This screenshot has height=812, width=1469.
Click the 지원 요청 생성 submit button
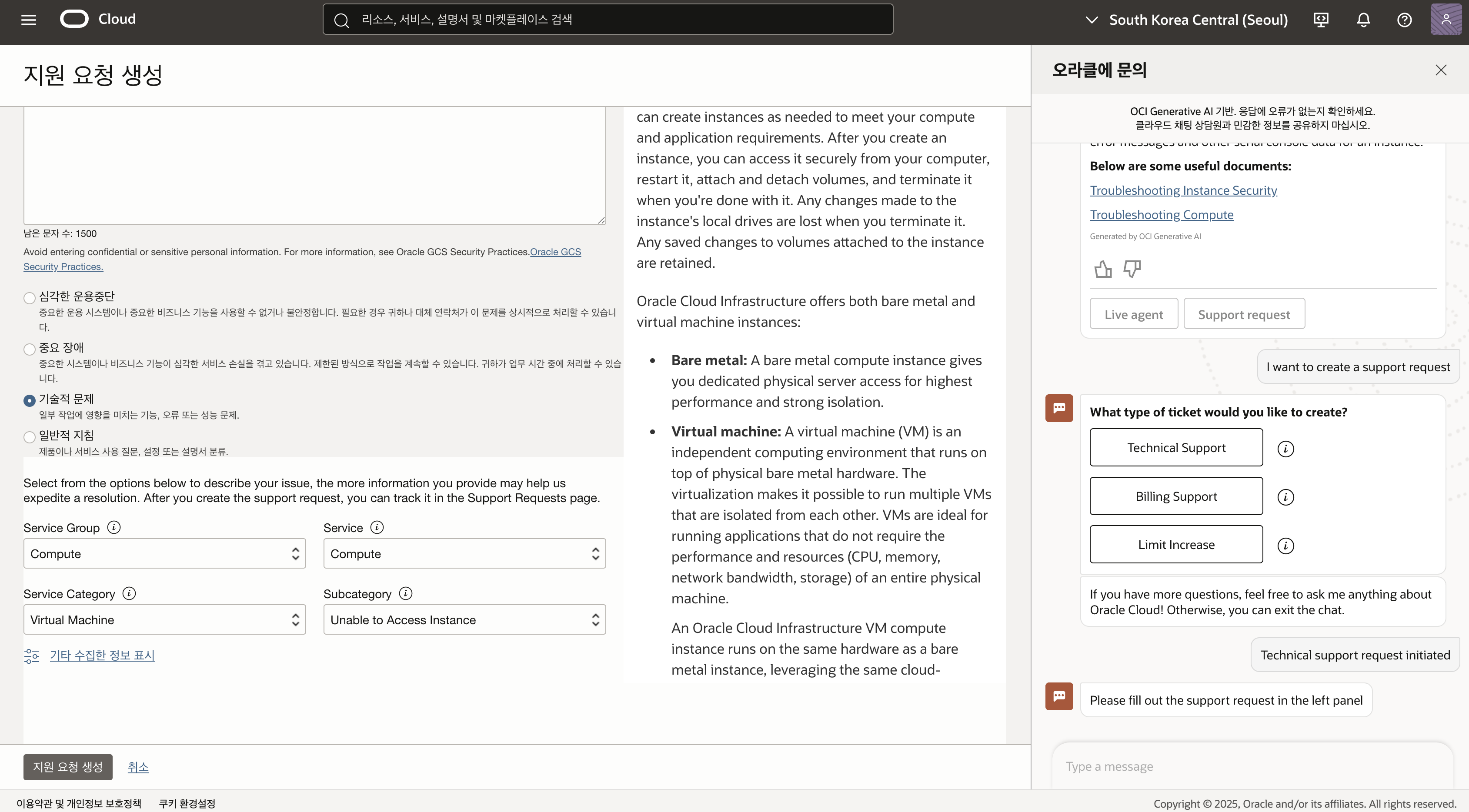coord(67,767)
